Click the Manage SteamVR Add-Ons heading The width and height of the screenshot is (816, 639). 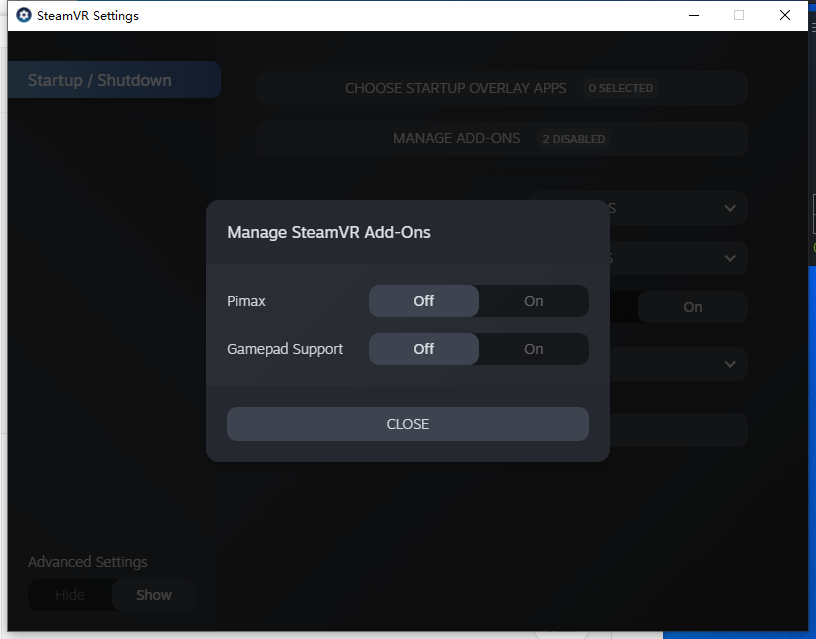(x=329, y=232)
